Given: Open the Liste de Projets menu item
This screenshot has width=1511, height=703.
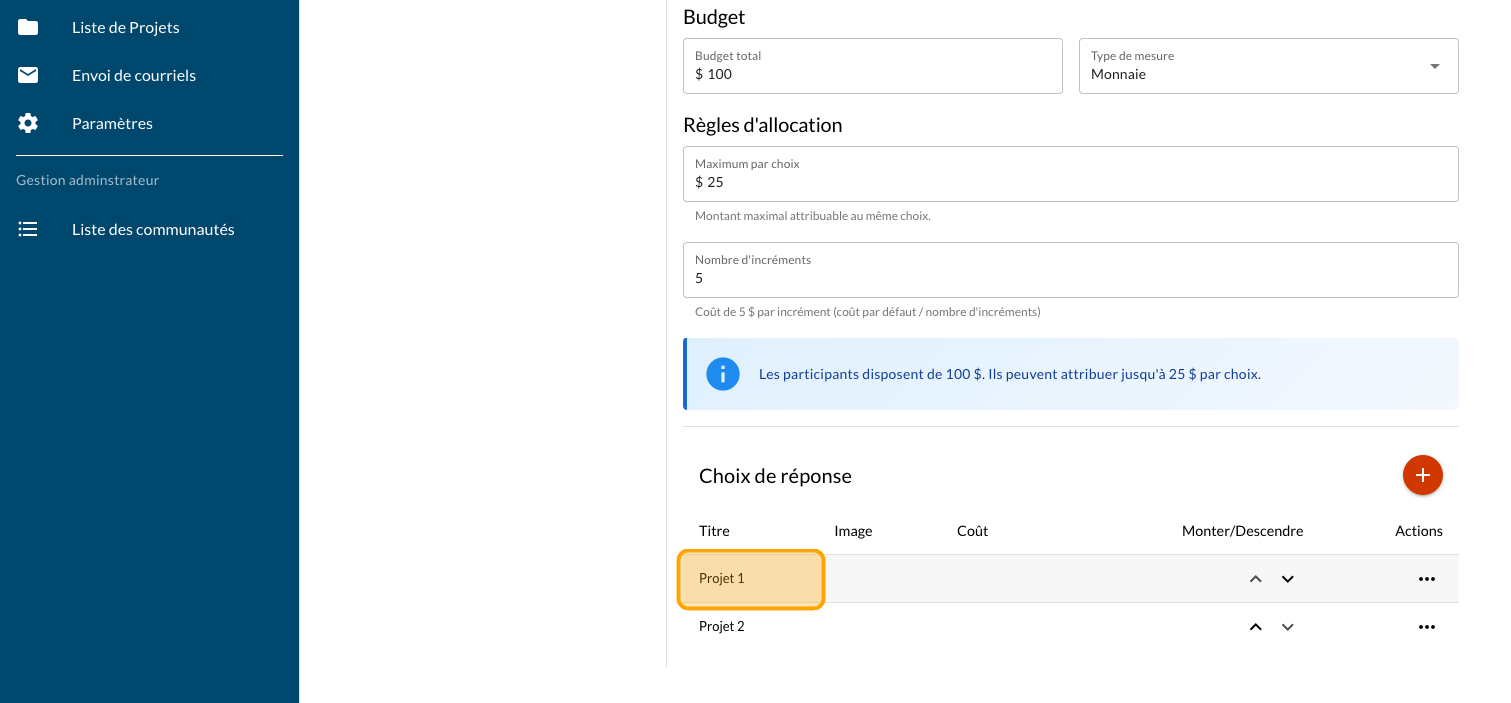Looking at the screenshot, I should tap(126, 27).
